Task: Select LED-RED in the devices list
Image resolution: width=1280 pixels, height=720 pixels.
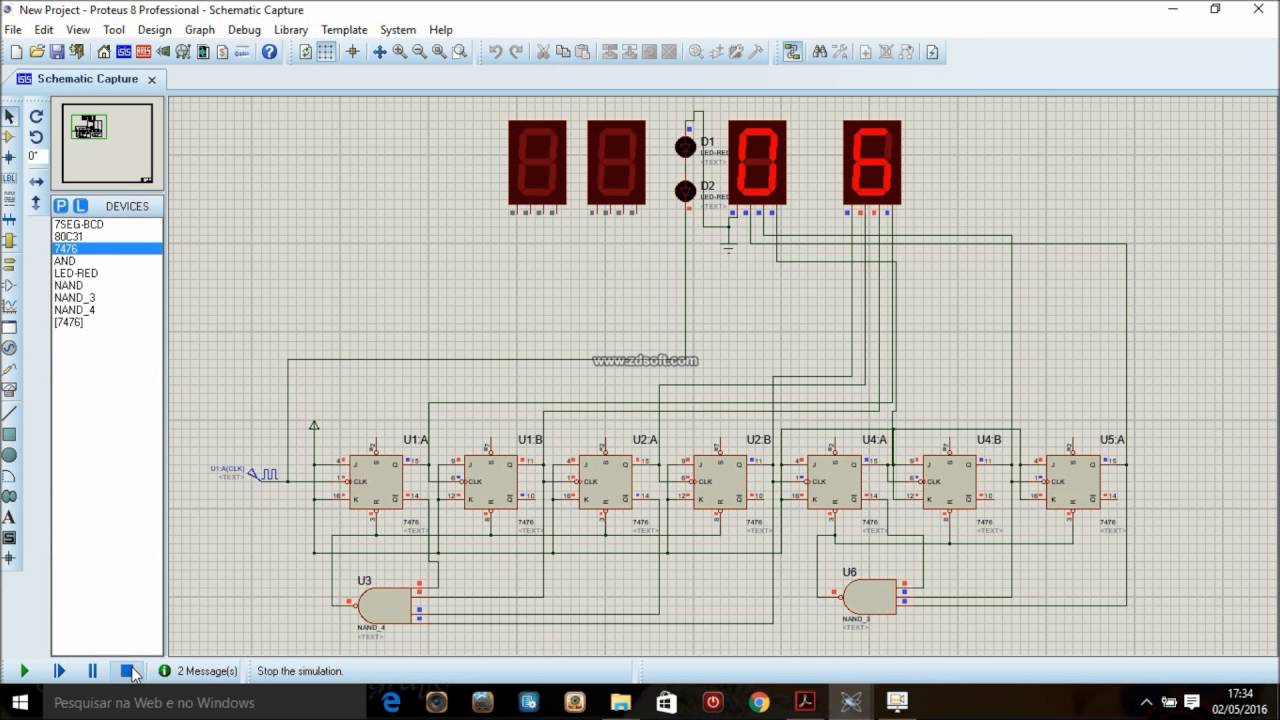Action: point(107,273)
